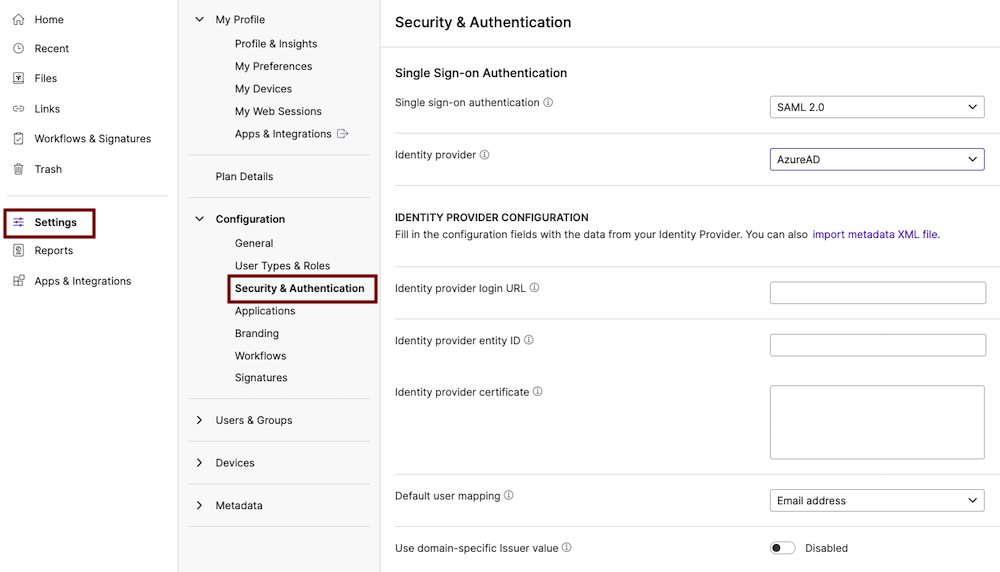Select Applications under Configuration
This screenshot has height=572, width=1000.
[x=265, y=311]
